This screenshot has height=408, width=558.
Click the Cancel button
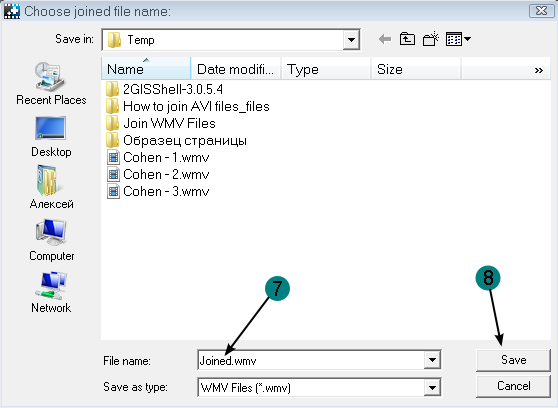[x=513, y=386]
